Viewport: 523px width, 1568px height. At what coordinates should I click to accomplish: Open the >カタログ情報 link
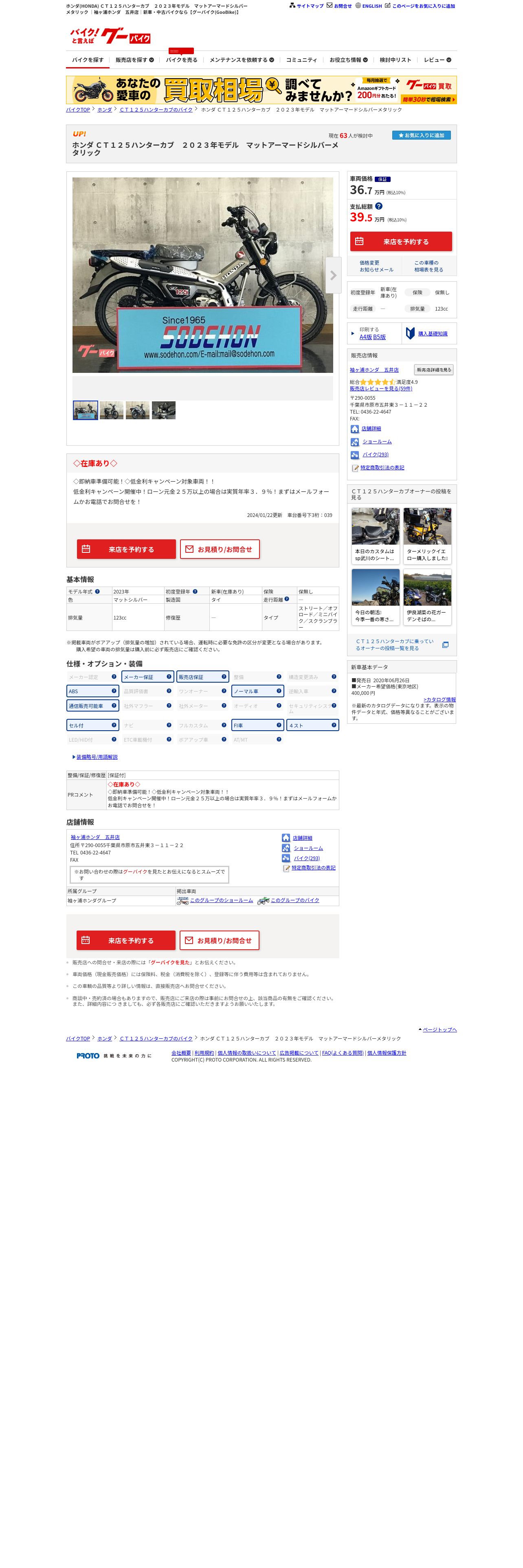pos(439,700)
